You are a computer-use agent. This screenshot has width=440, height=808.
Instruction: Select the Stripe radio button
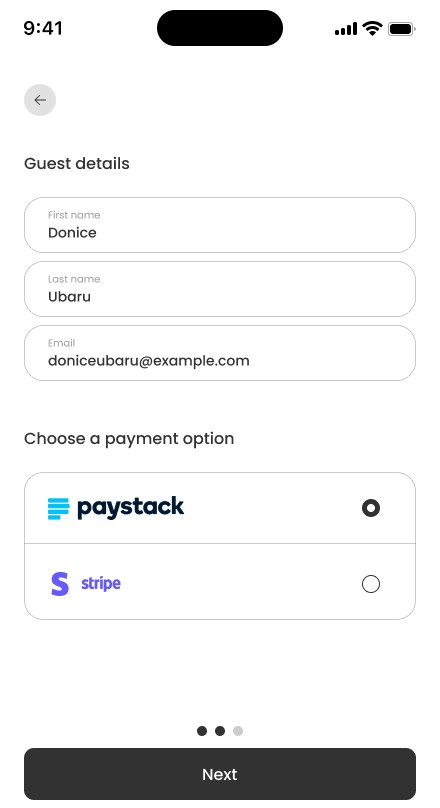(x=371, y=584)
